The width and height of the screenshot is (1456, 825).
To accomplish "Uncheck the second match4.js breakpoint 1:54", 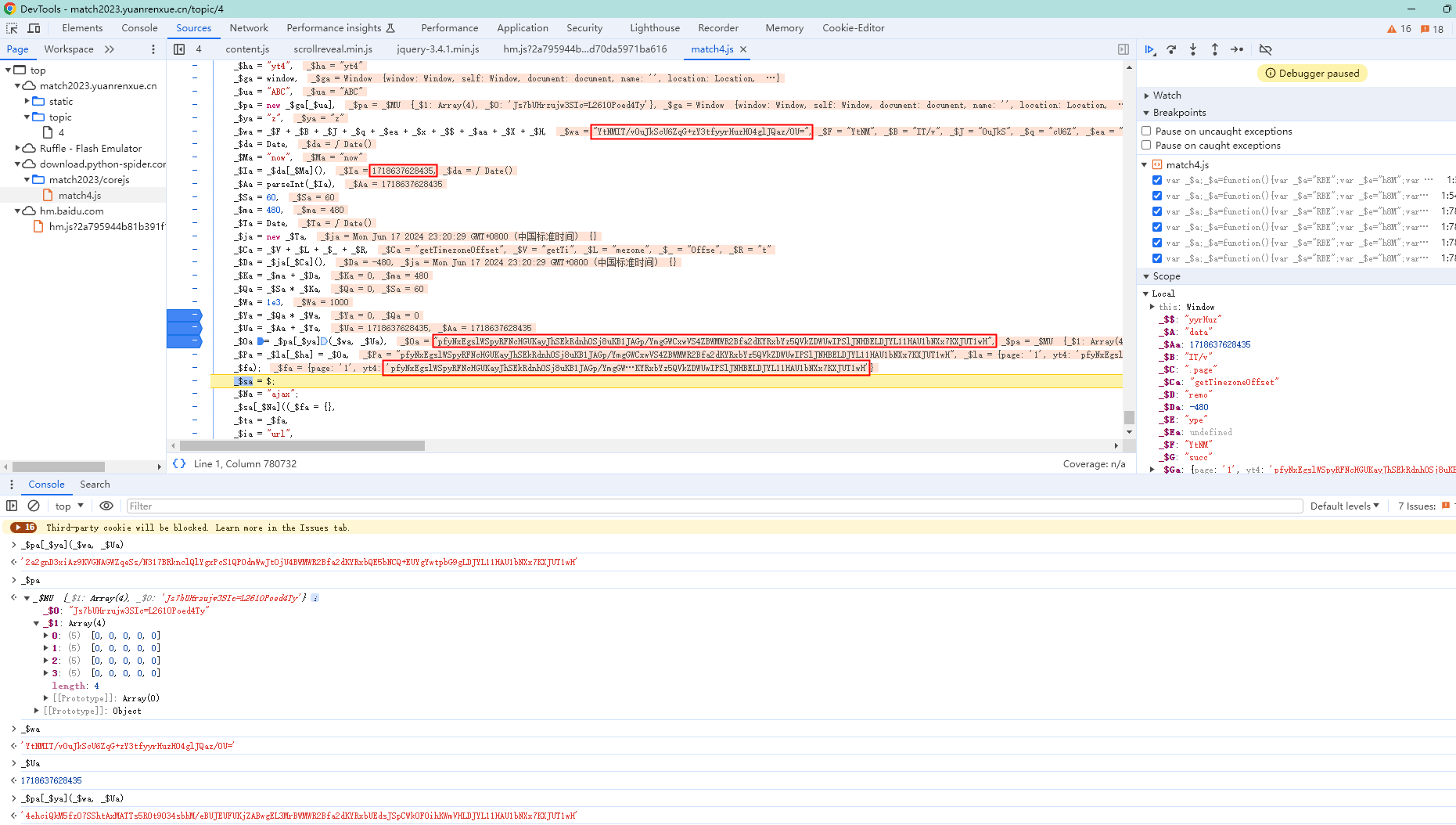I will (x=1157, y=196).
